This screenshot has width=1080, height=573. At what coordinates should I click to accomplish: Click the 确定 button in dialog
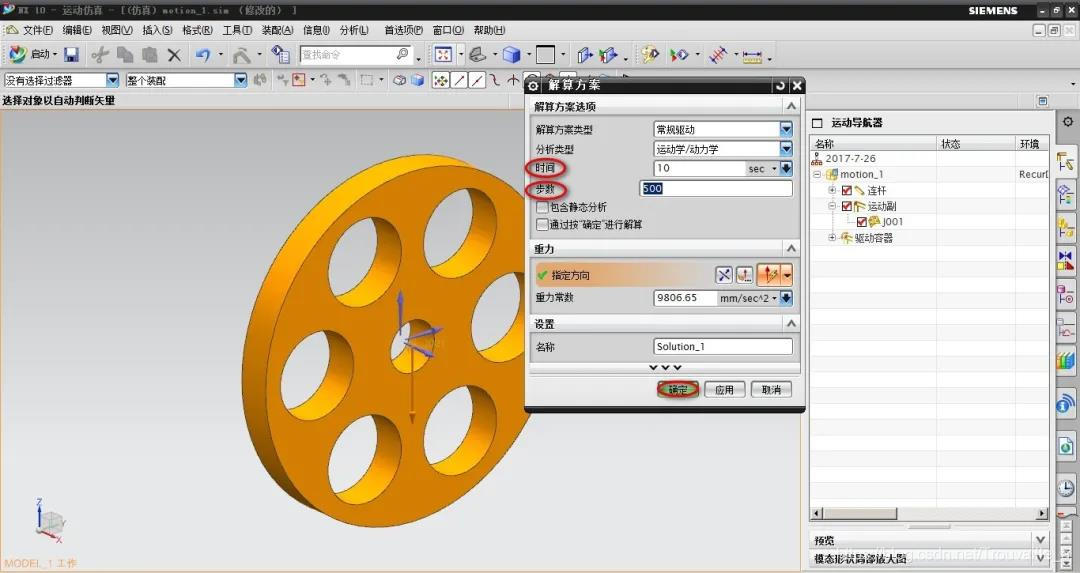point(678,390)
